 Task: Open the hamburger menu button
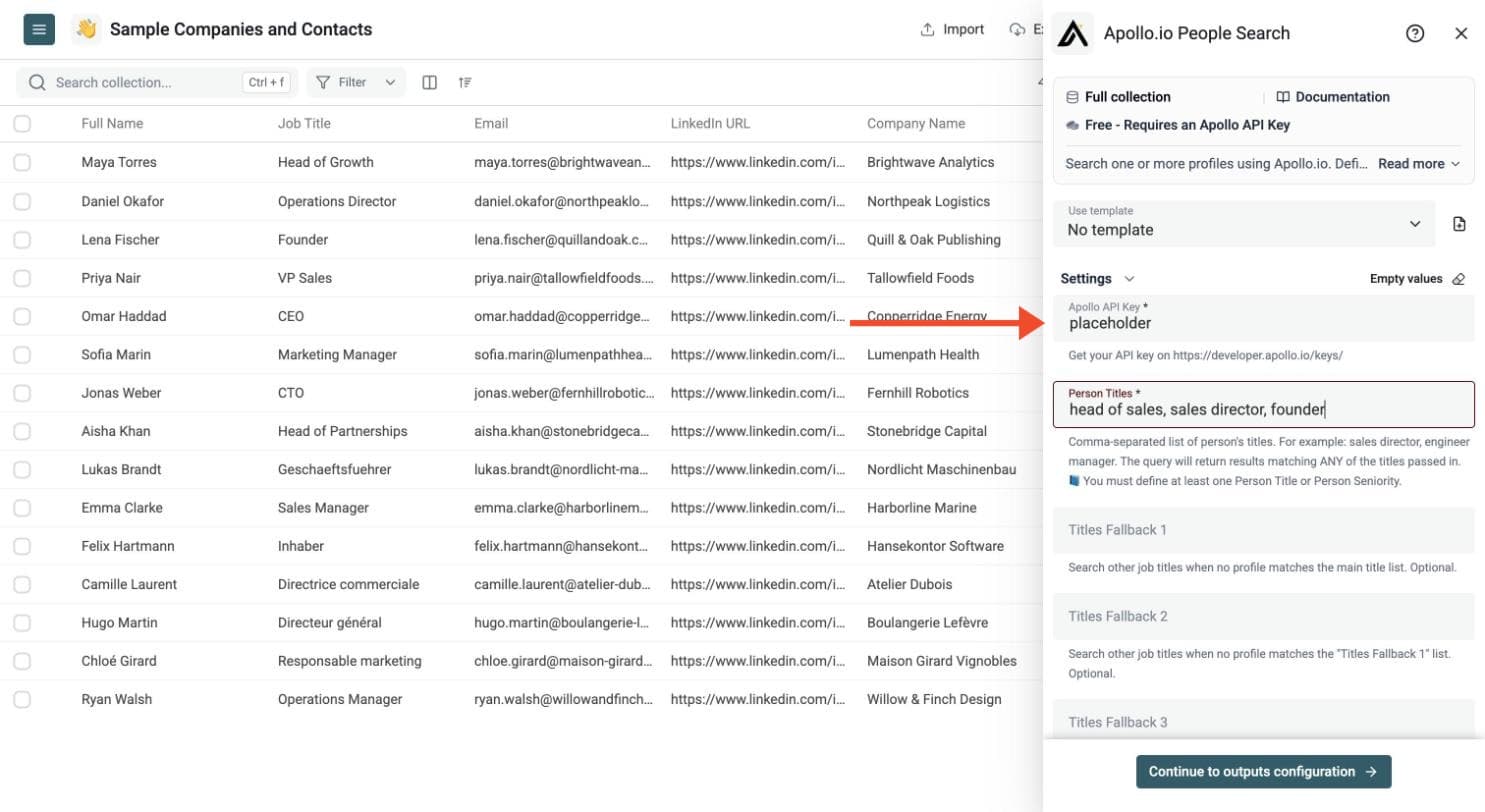(x=39, y=29)
